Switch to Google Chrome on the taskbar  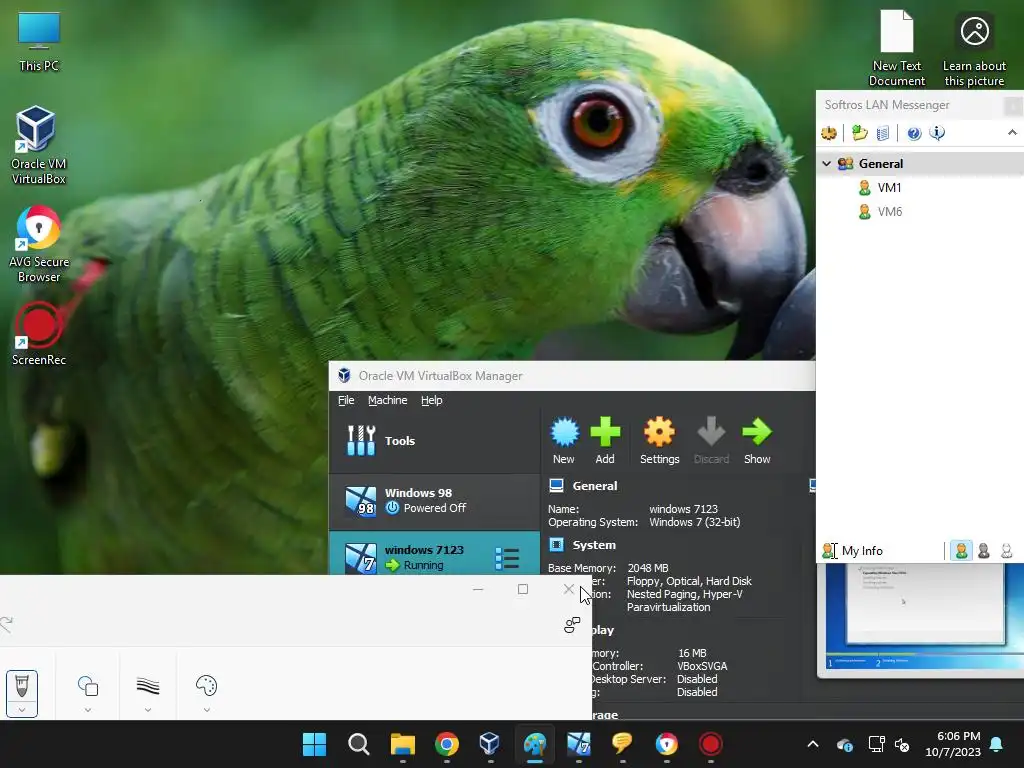[x=447, y=744]
